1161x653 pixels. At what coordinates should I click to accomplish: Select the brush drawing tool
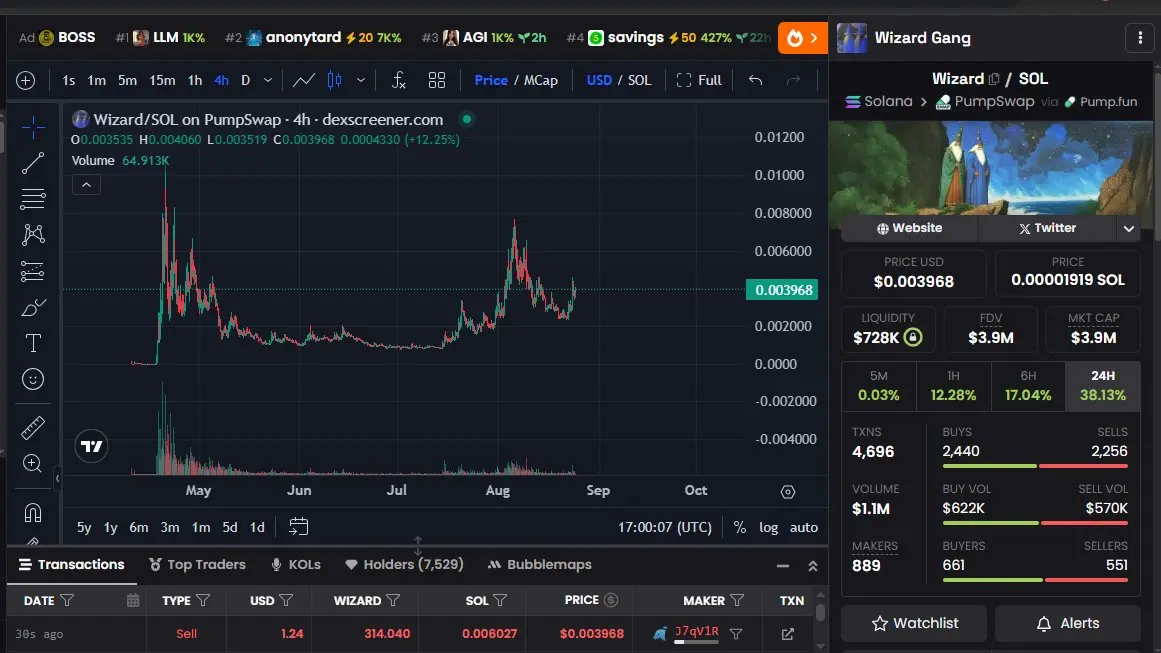[x=33, y=307]
